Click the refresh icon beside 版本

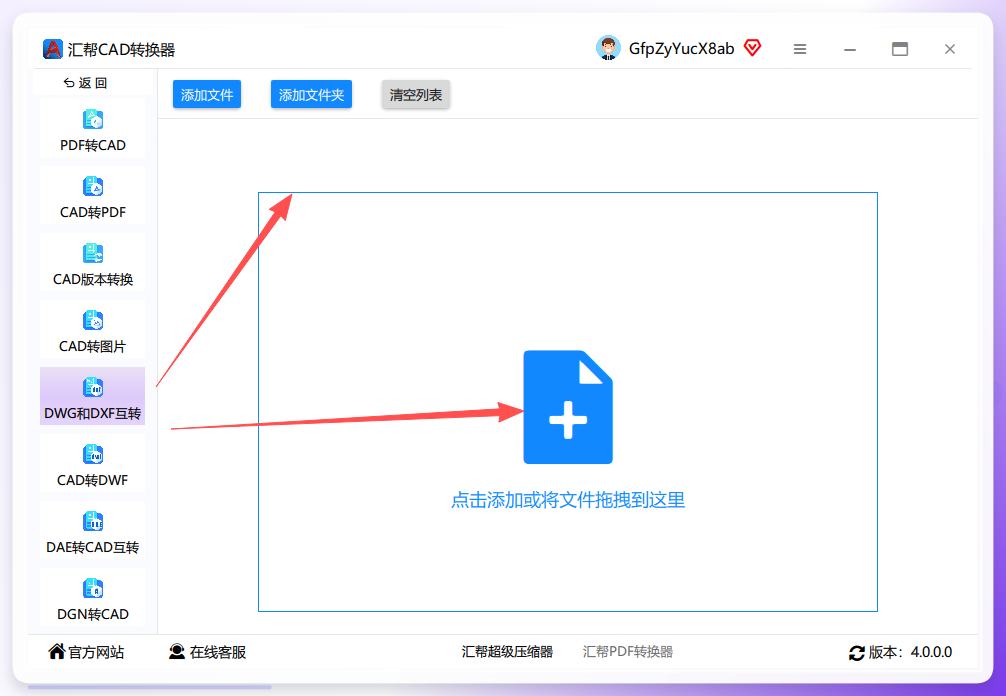(857, 653)
